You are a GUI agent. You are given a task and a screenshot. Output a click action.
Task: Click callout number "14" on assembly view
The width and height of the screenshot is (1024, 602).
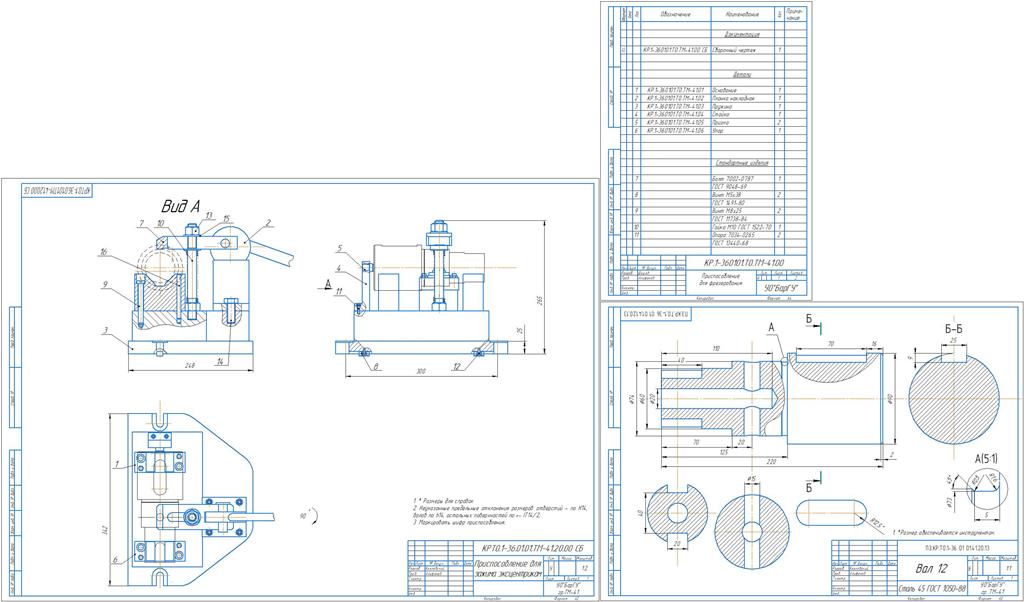[221, 360]
